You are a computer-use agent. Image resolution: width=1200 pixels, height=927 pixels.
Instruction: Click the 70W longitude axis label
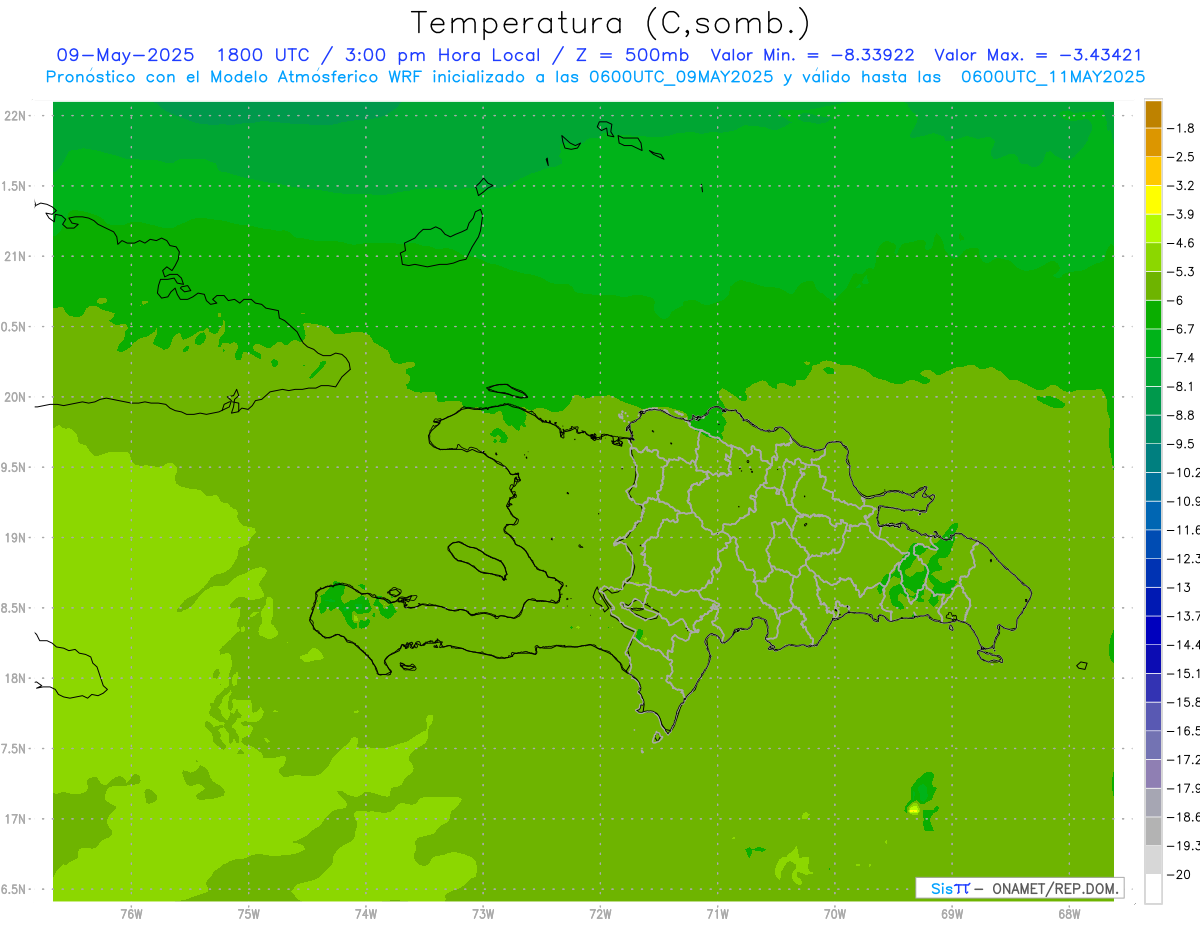pos(835,913)
